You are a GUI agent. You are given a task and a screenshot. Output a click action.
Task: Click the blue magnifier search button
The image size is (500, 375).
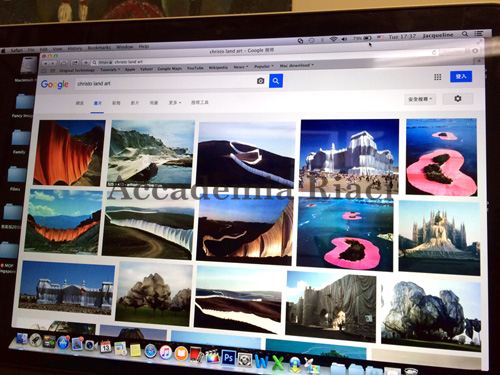pos(276,81)
